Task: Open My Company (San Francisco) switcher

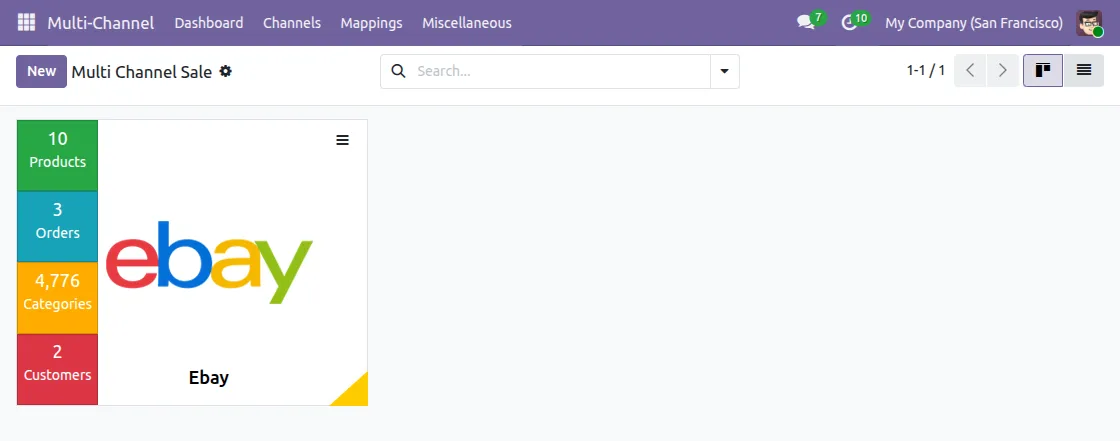Action: pos(974,23)
